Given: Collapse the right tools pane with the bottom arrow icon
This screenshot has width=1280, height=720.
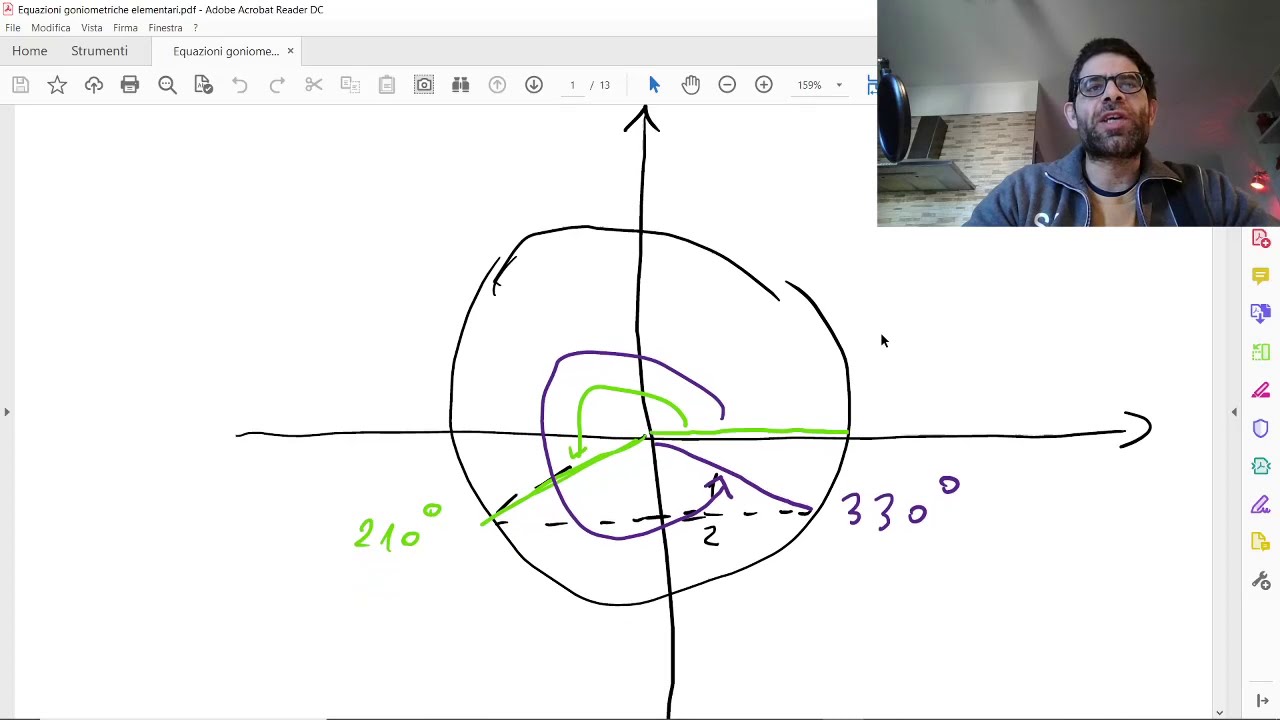Looking at the screenshot, I should (x=1262, y=701).
